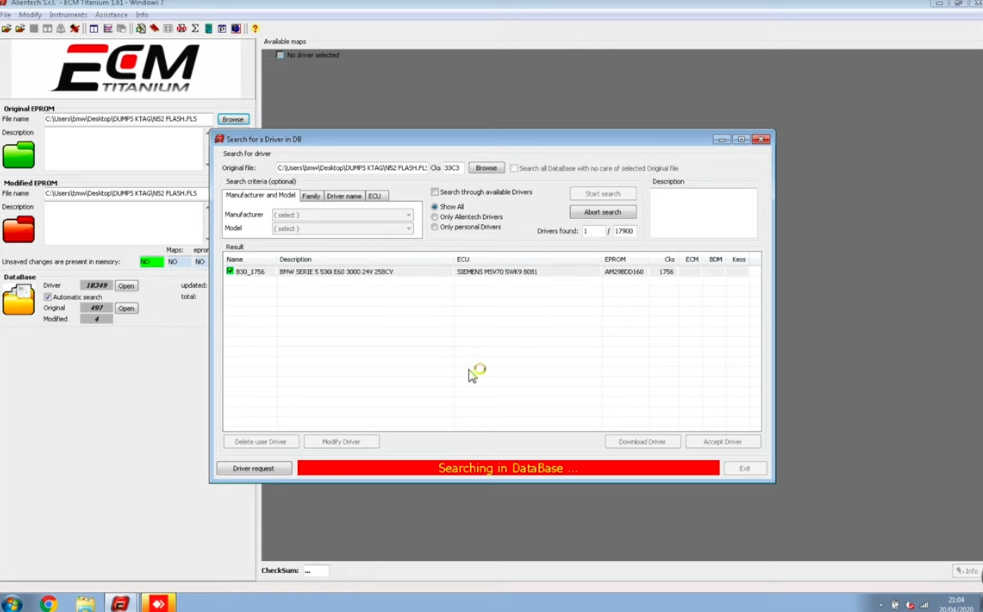Click the Description box in search dialog

(x=703, y=213)
